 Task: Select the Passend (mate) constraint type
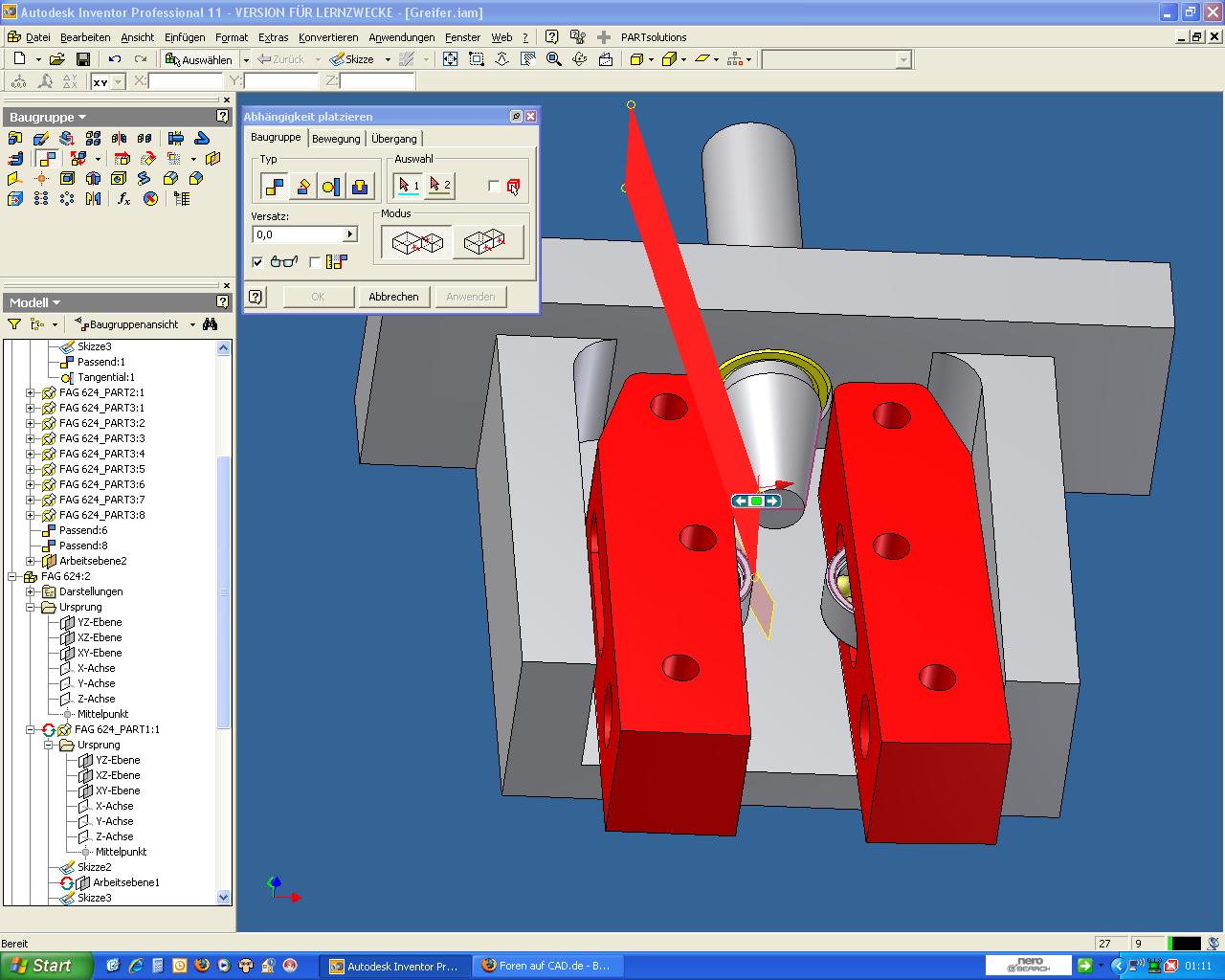(275, 186)
